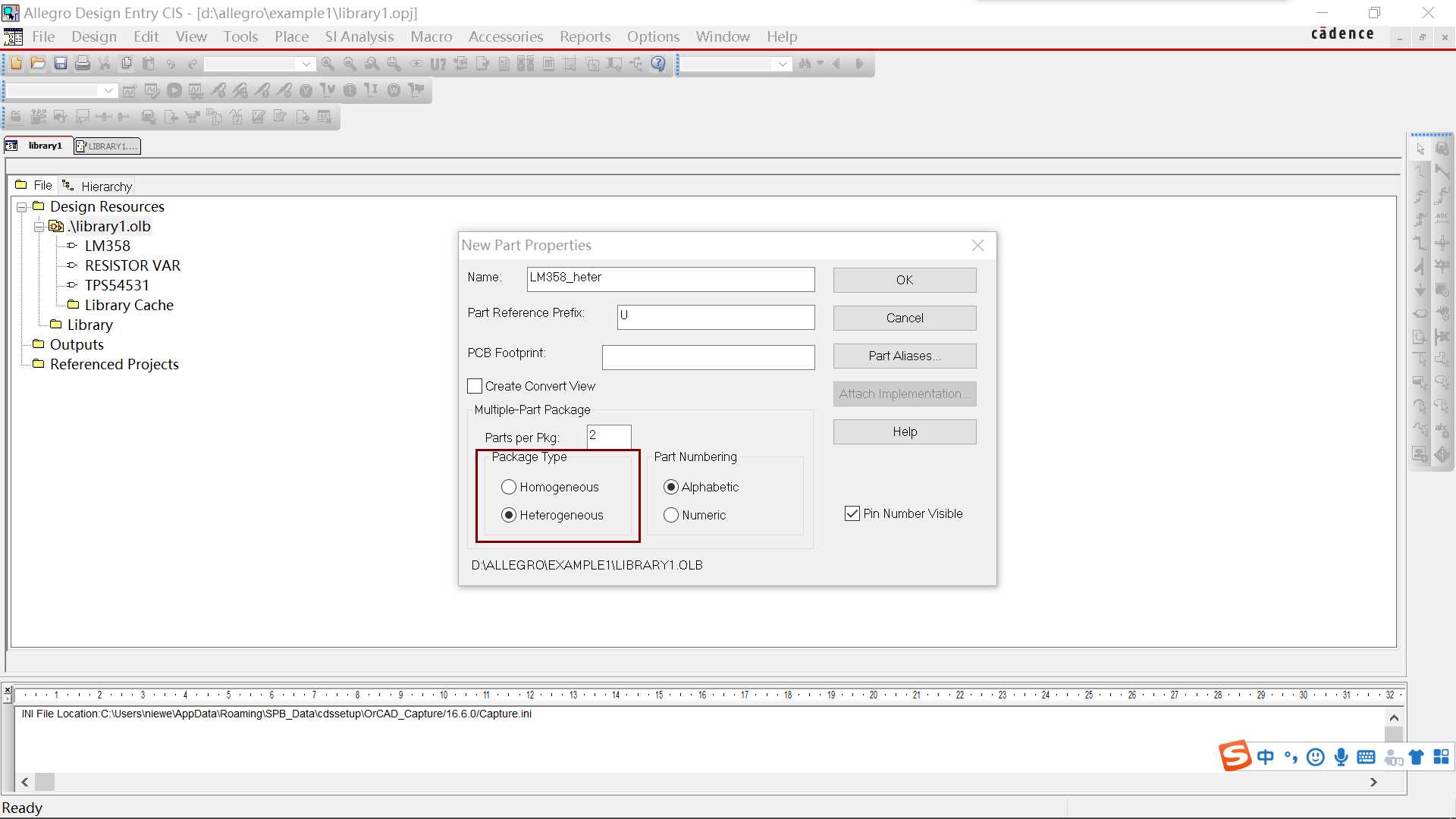Click the soft keyboard icon in IME bar
Image resolution: width=1456 pixels, height=819 pixels.
[x=1366, y=757]
